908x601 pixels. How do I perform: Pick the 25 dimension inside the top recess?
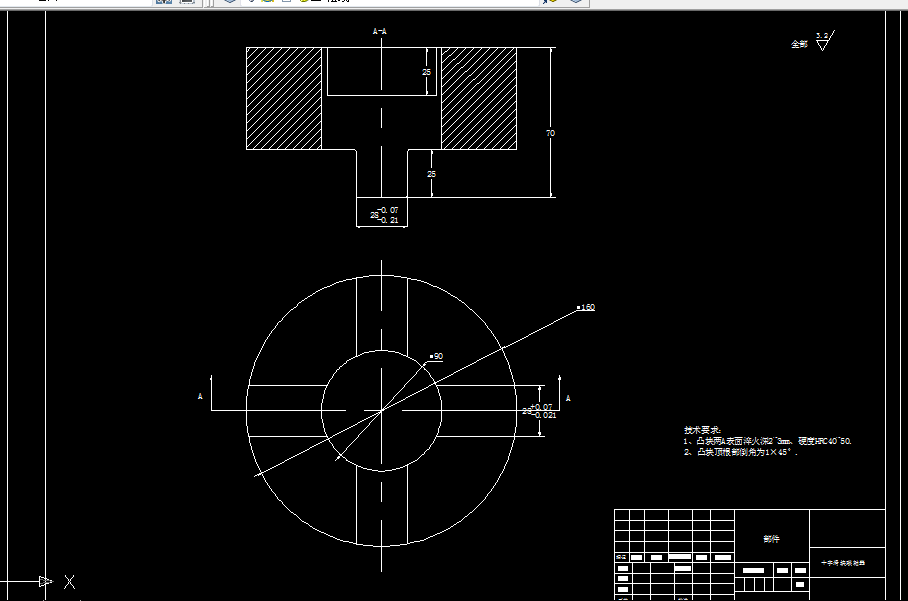click(426, 72)
